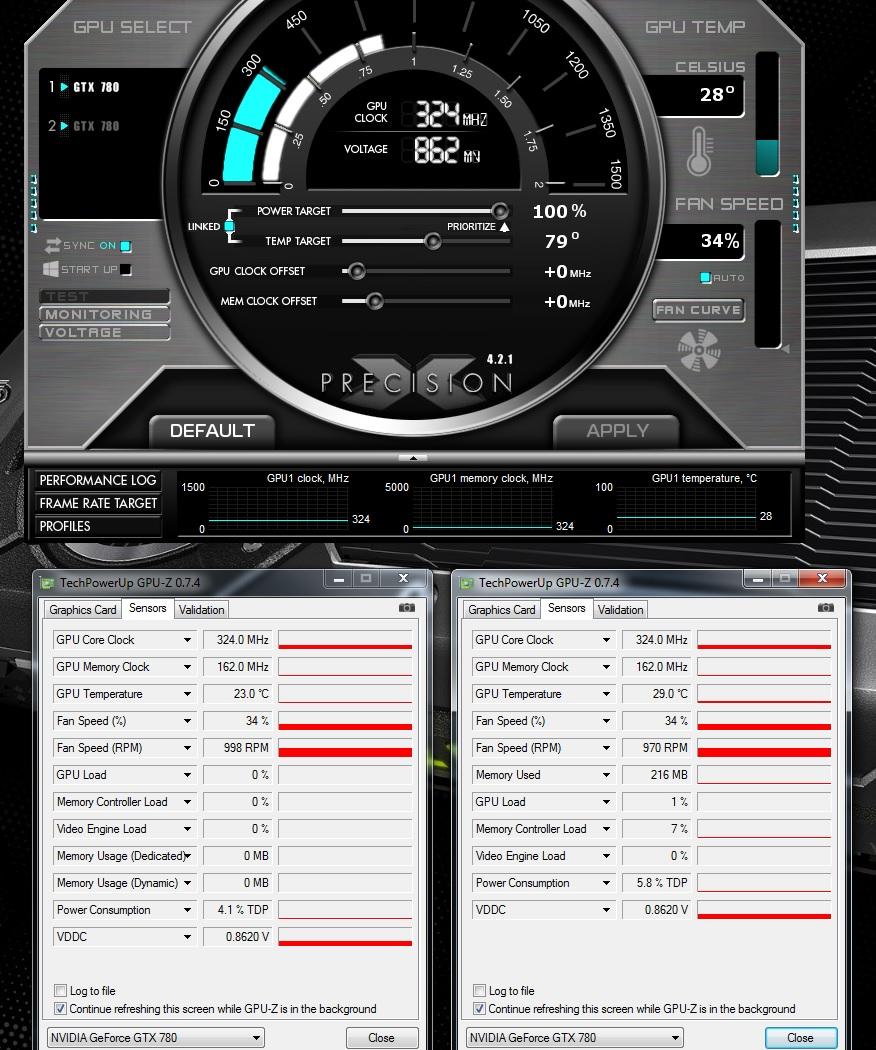Click the DEFAULT button

point(212,431)
